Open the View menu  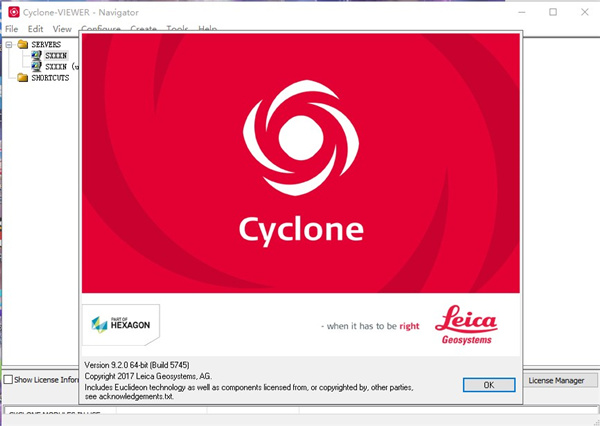point(62,29)
